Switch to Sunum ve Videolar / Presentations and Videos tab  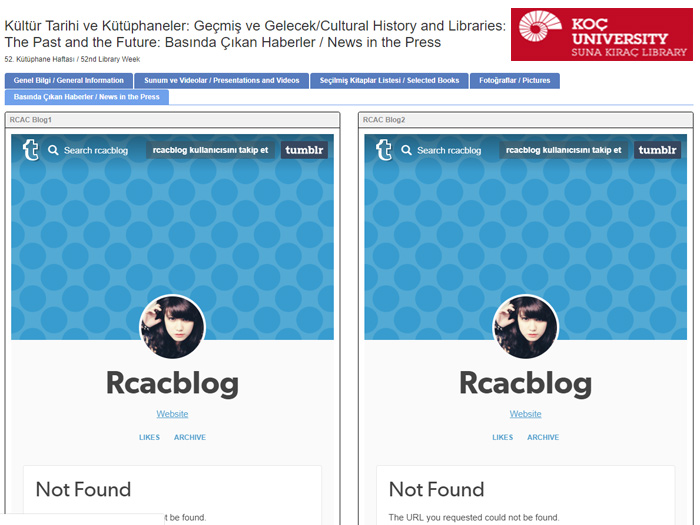221,81
